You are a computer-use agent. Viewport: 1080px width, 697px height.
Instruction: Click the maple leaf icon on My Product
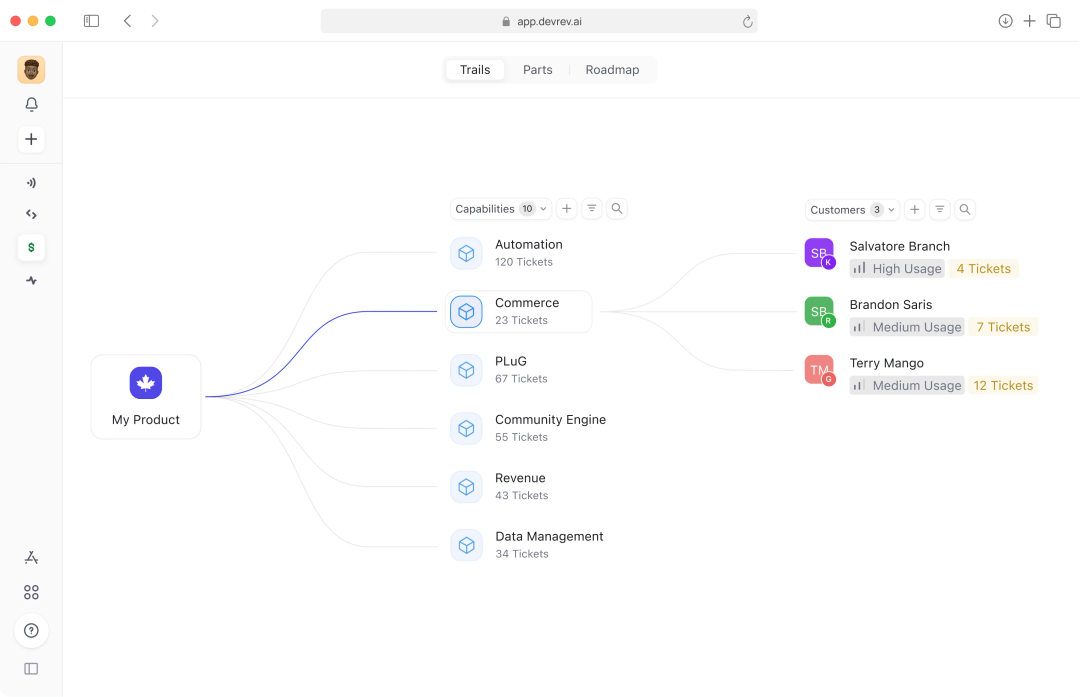(x=145, y=382)
